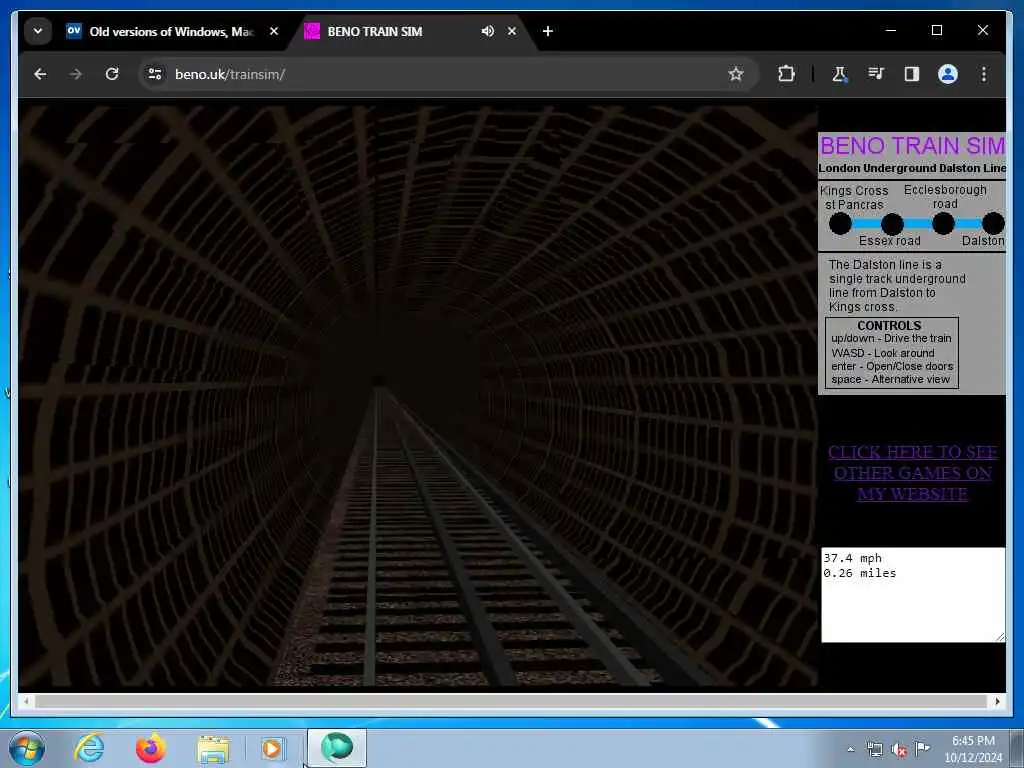Click the textarea resize handle corner
Screen dimensions: 1024x768
point(1000,637)
